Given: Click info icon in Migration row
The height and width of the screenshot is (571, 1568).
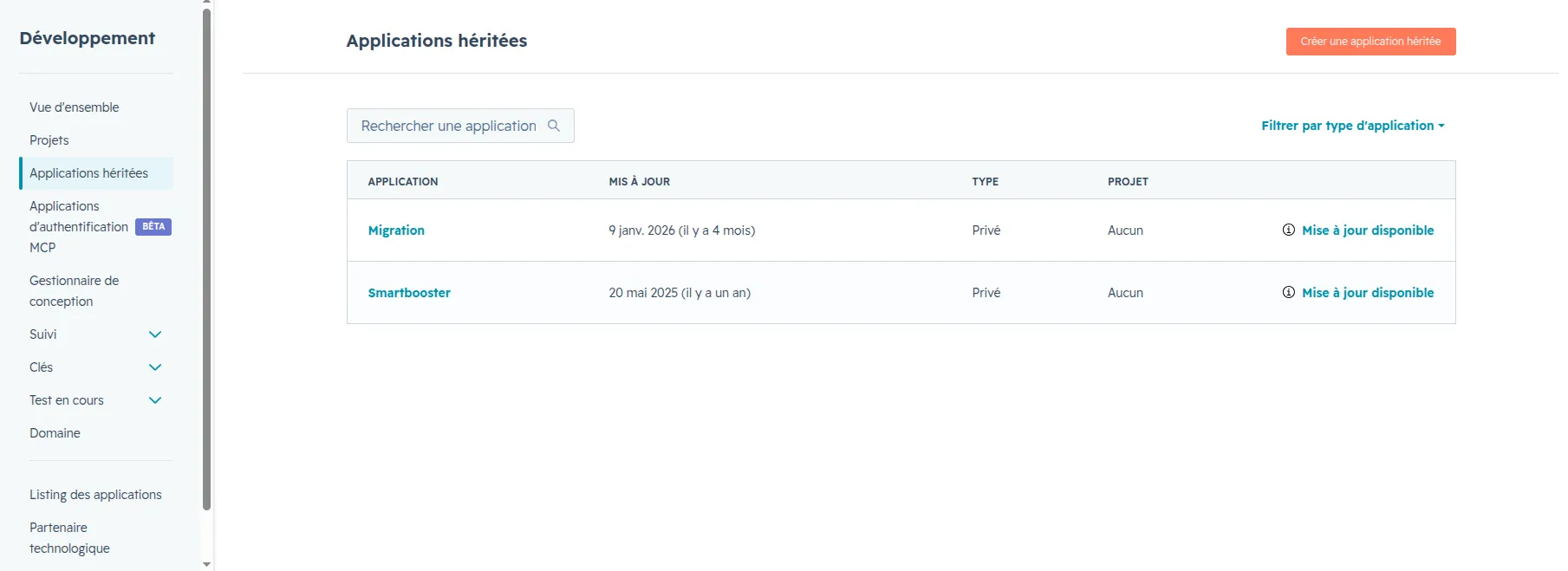Looking at the screenshot, I should pyautogui.click(x=1289, y=230).
